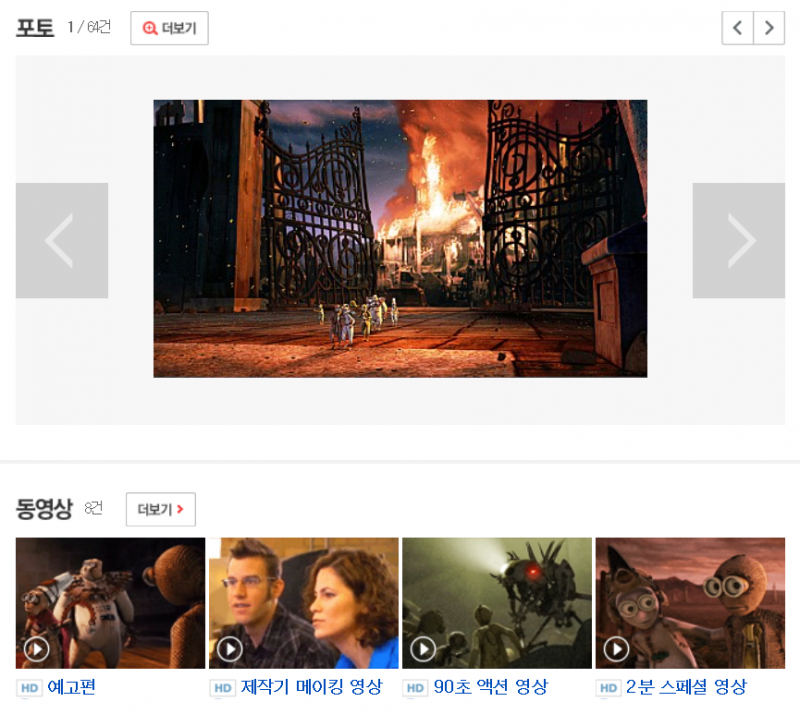
Task: Open the 90초 액션 영상 link
Action: coord(491,687)
